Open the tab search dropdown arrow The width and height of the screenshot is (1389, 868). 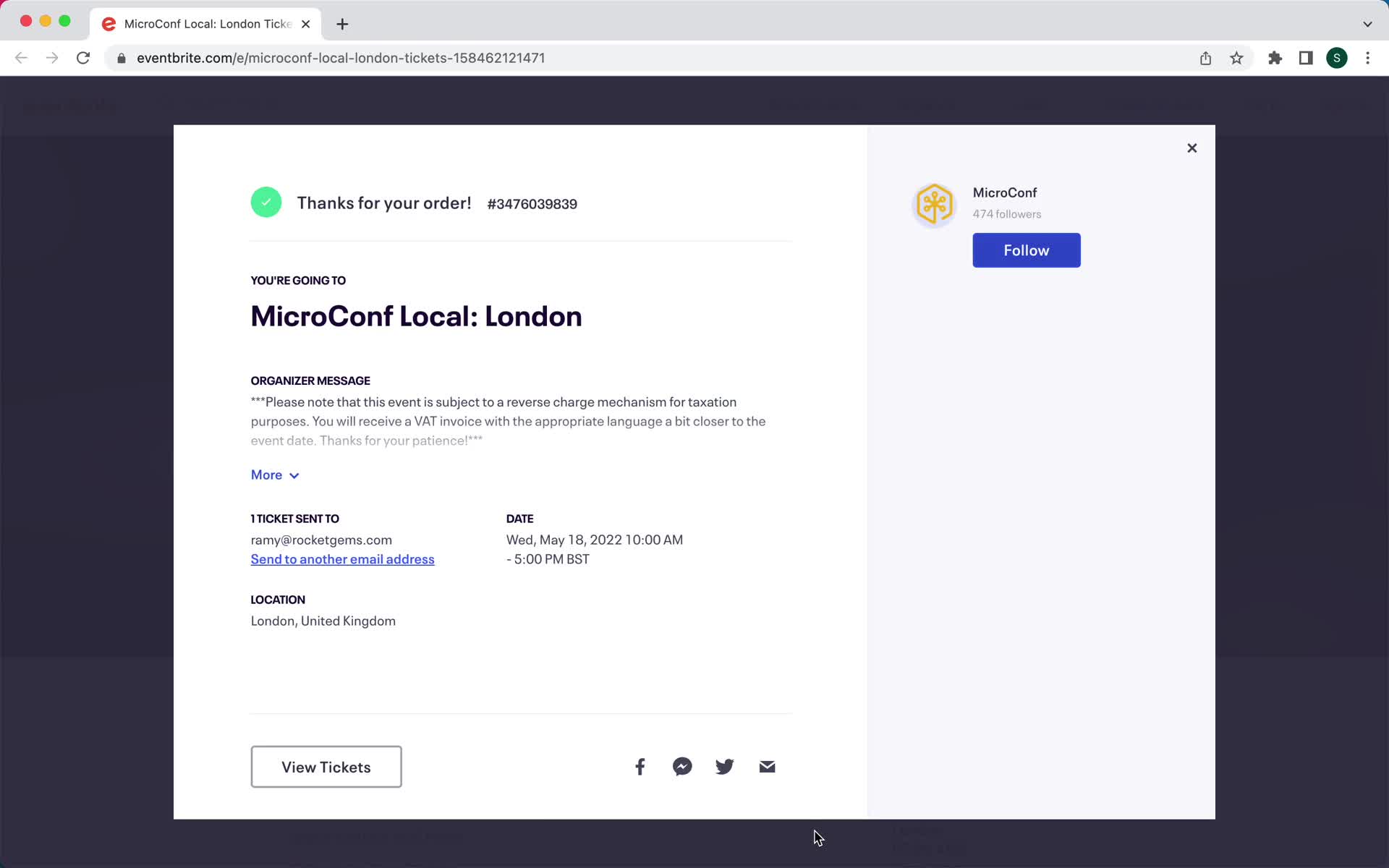(1367, 24)
